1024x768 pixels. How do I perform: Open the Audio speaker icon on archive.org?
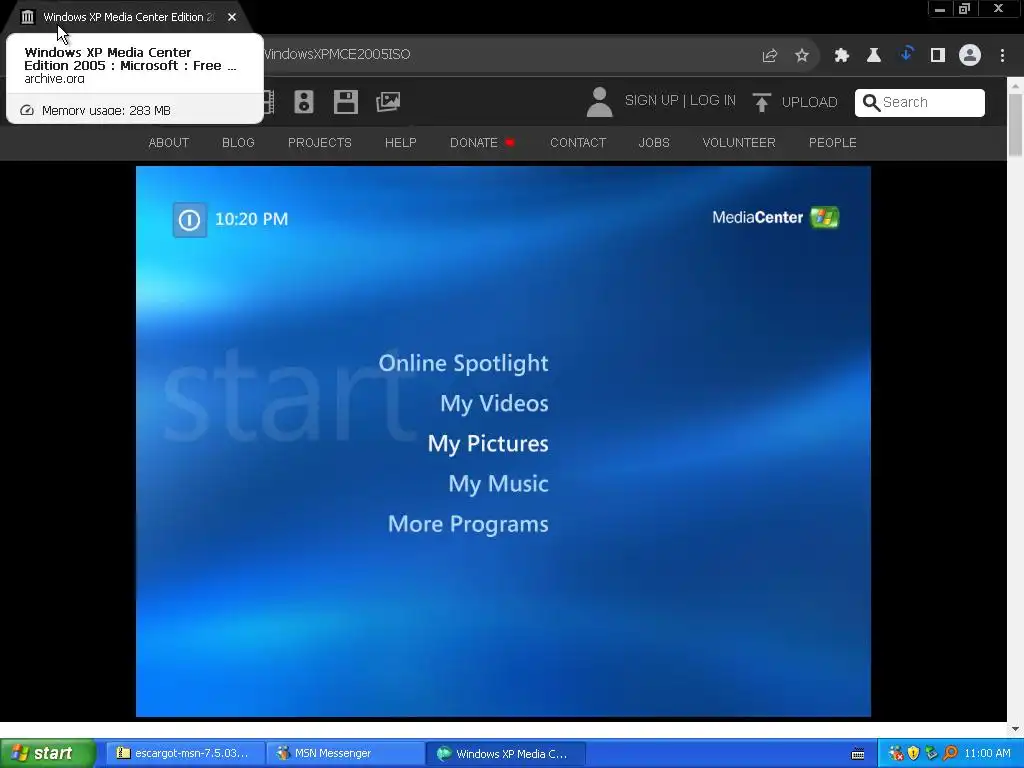pyautogui.click(x=304, y=102)
